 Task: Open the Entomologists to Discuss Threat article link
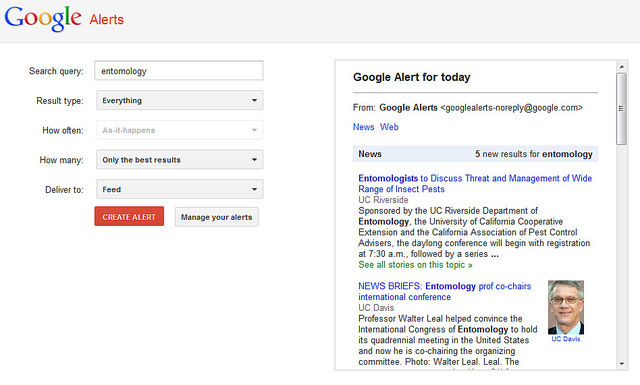click(475, 184)
